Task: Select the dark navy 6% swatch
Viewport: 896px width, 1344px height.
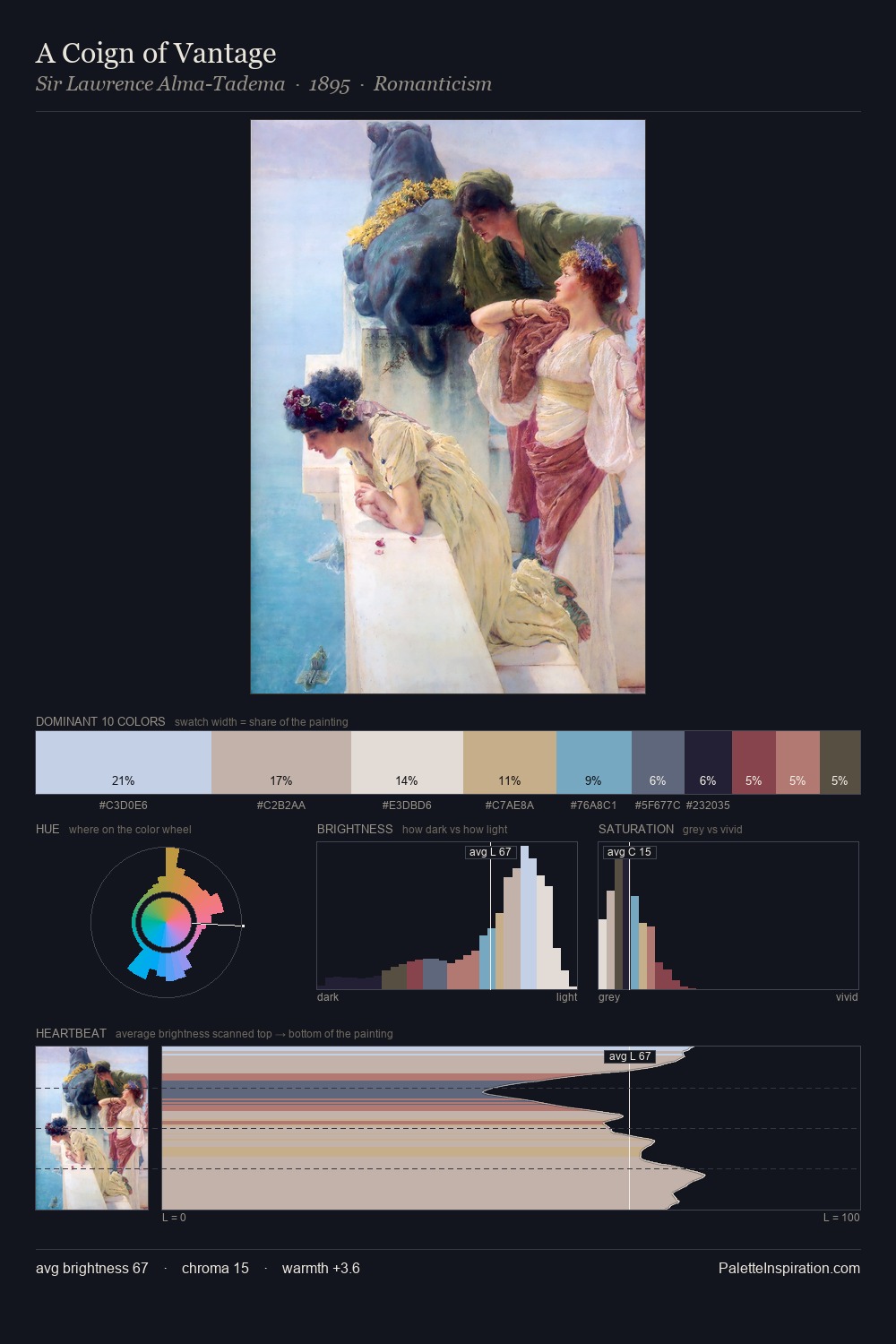Action: click(x=708, y=762)
